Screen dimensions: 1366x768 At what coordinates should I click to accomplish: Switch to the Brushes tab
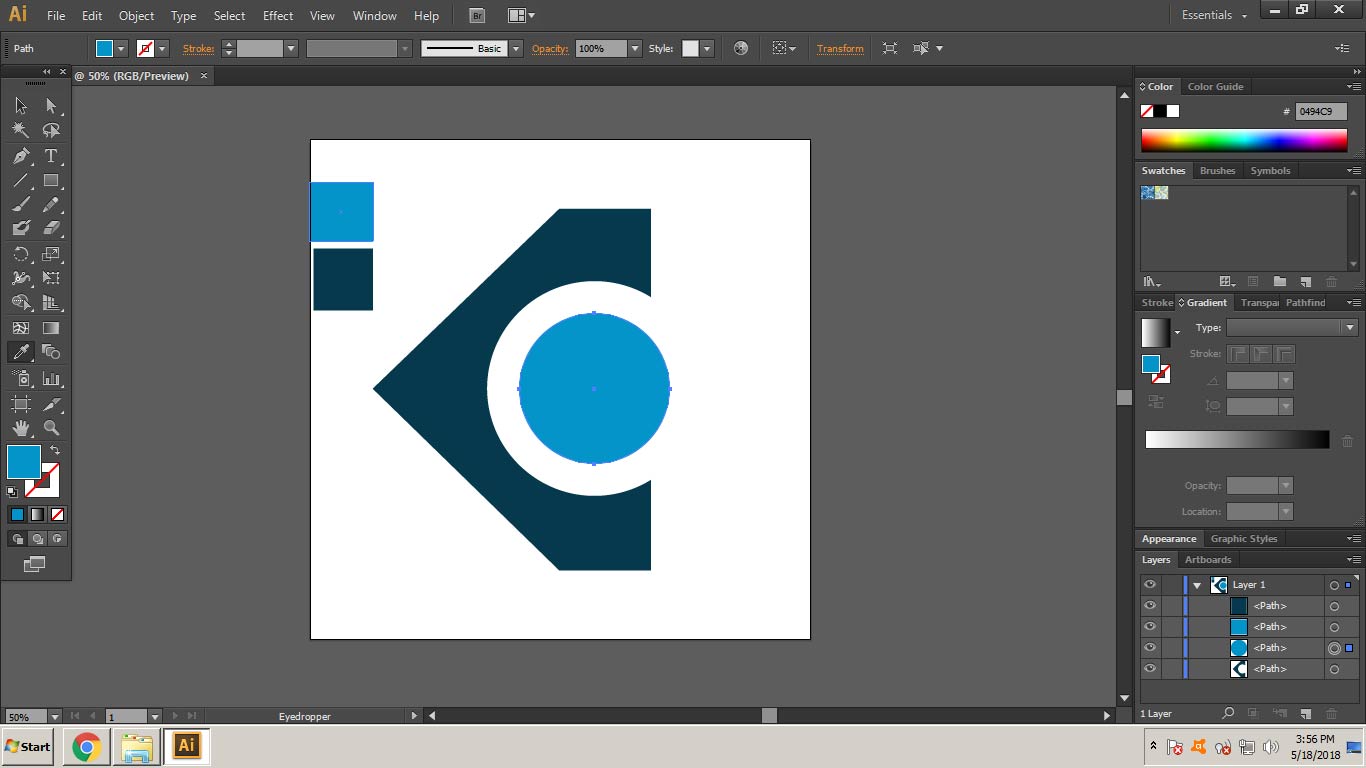click(x=1217, y=171)
